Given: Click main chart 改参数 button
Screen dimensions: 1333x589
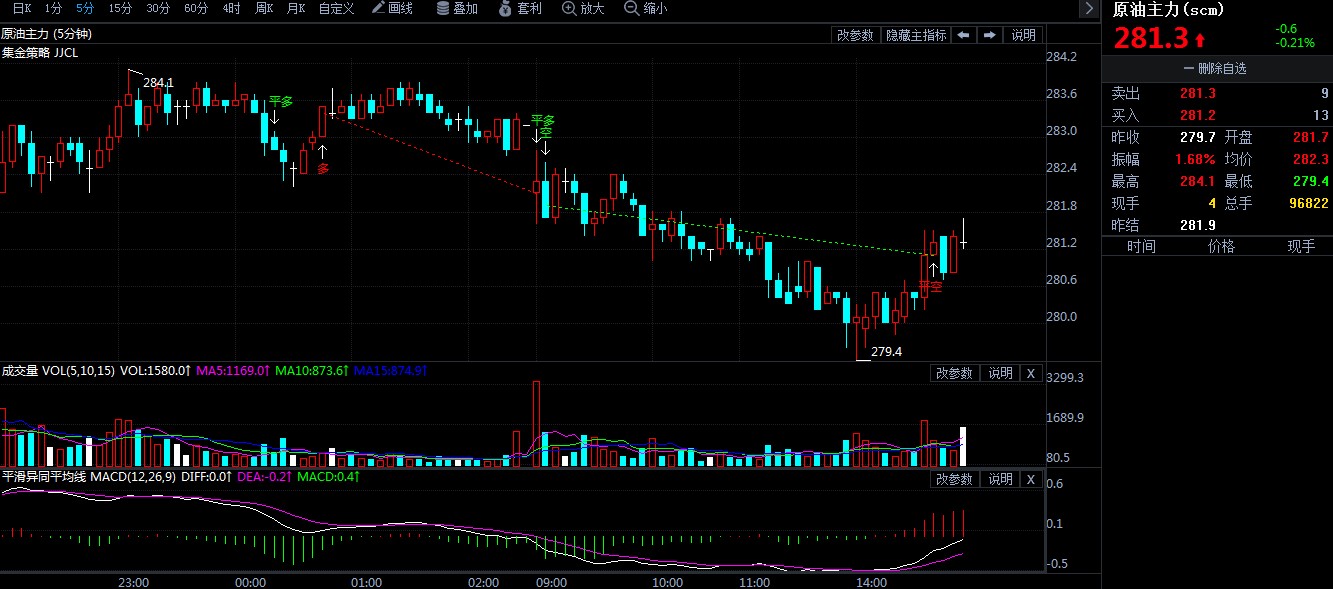Looking at the screenshot, I should pos(855,35).
